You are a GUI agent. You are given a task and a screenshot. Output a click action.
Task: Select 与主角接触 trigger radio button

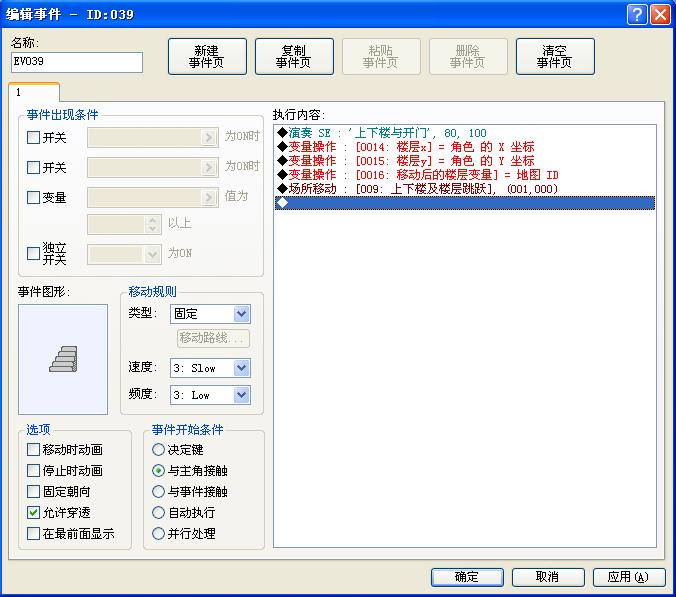point(158,470)
